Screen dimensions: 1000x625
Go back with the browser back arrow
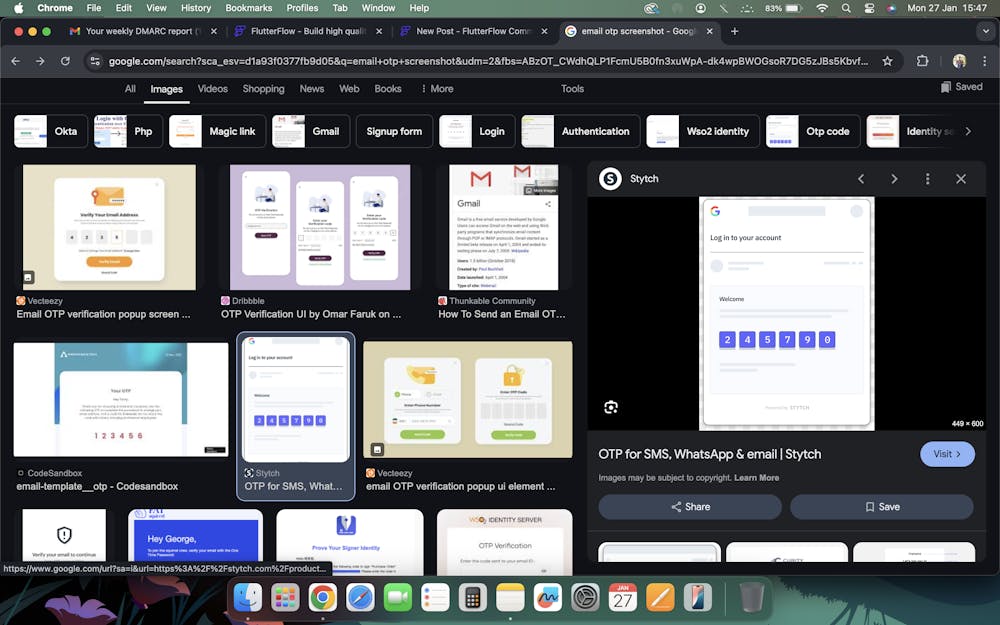pos(16,61)
